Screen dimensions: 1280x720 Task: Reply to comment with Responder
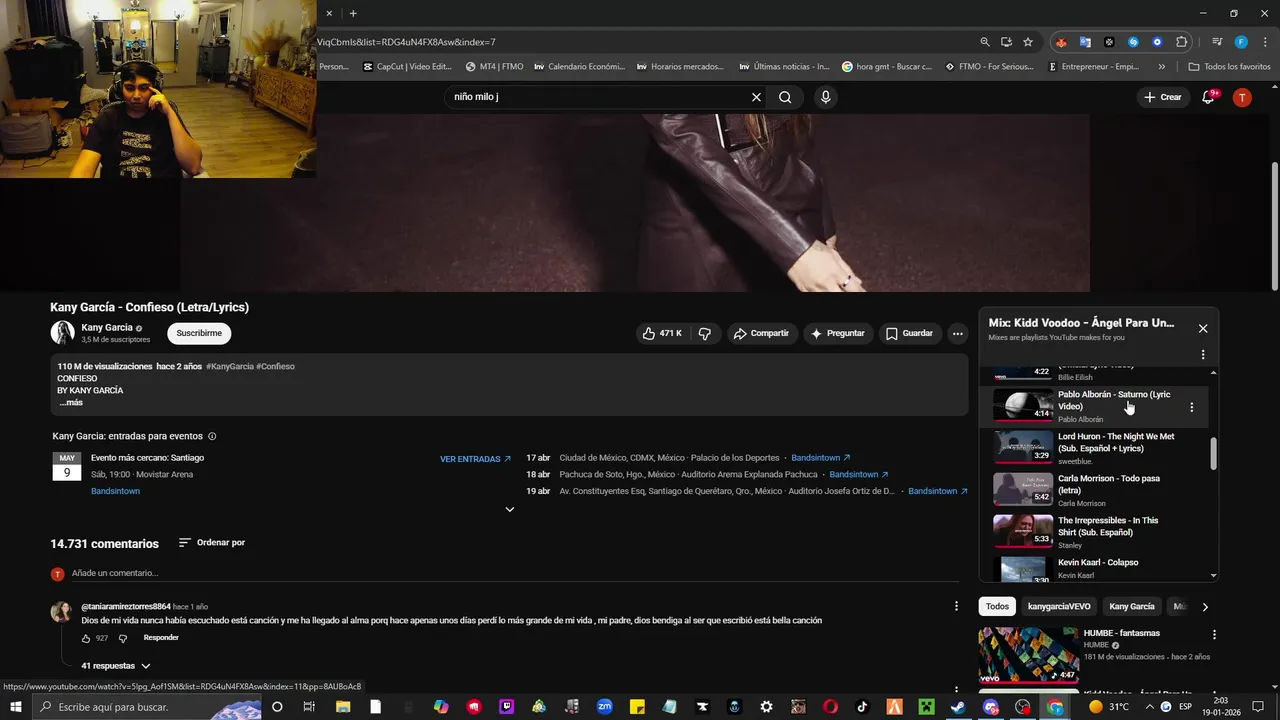161,638
